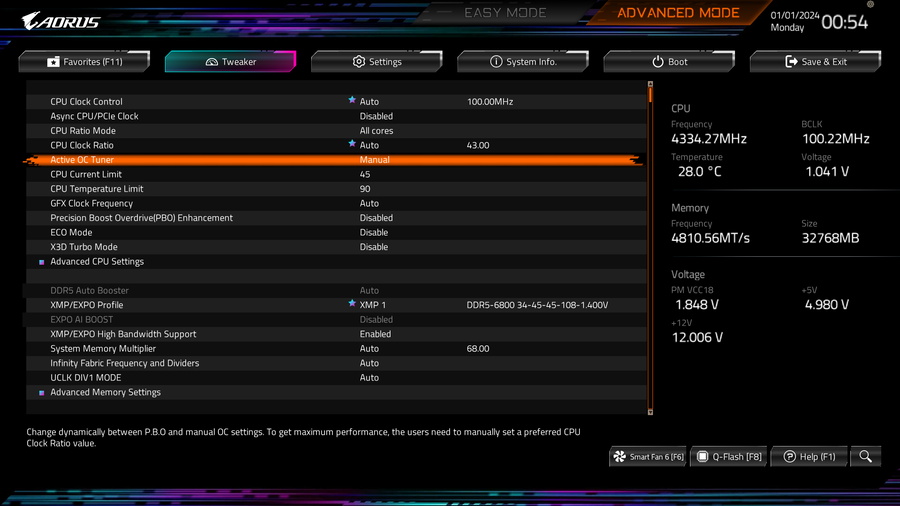Open the Active OC Tuner Manual dropdown
900x506 pixels.
click(x=374, y=160)
